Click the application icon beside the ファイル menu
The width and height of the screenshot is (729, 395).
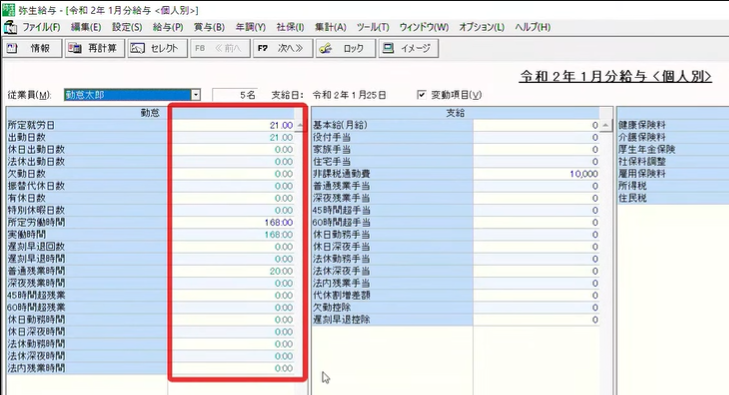[x=10, y=27]
